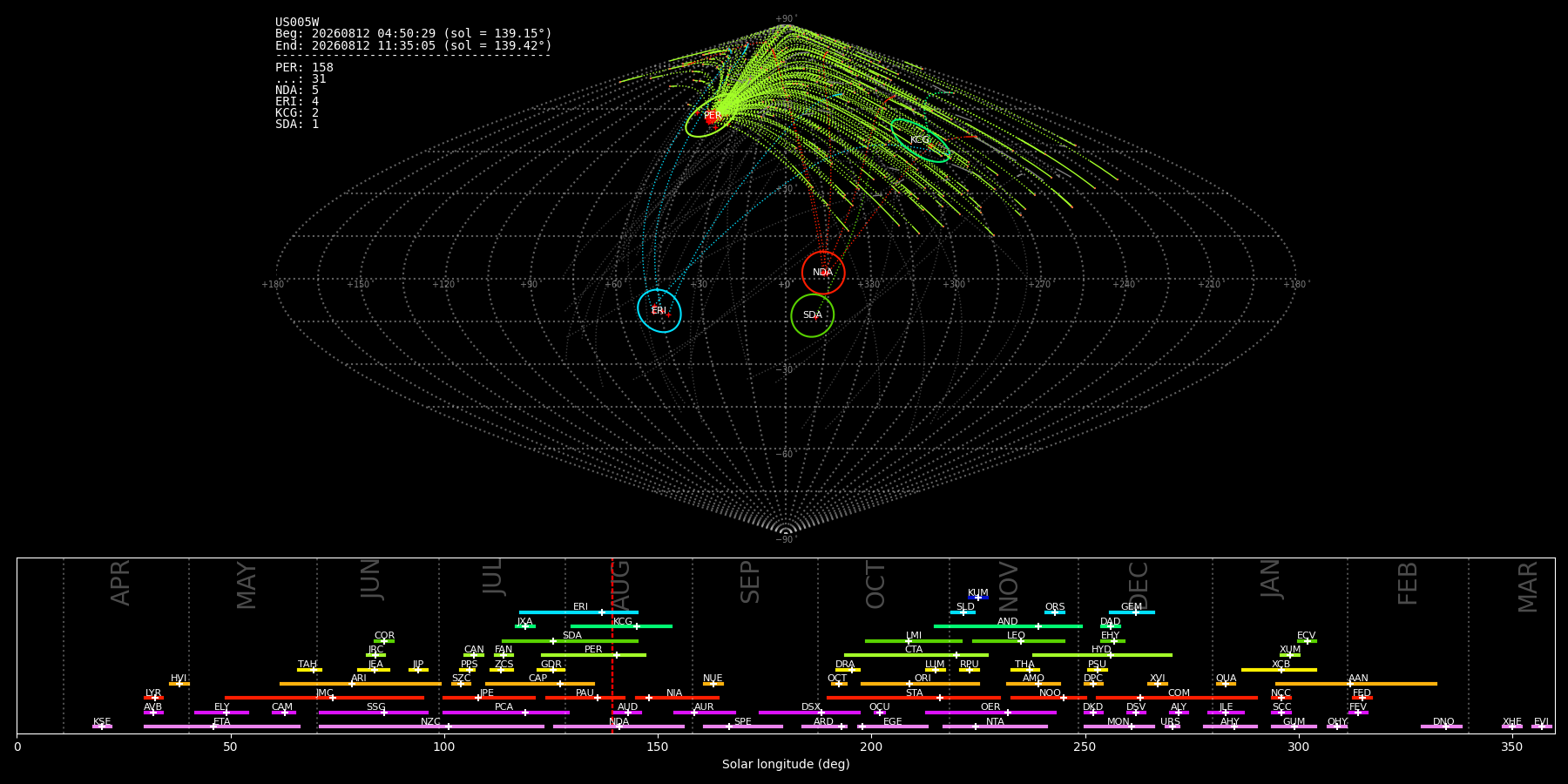Select the red NDA radiant circle on map
This screenshot has width=1568, height=784.
click(x=823, y=273)
